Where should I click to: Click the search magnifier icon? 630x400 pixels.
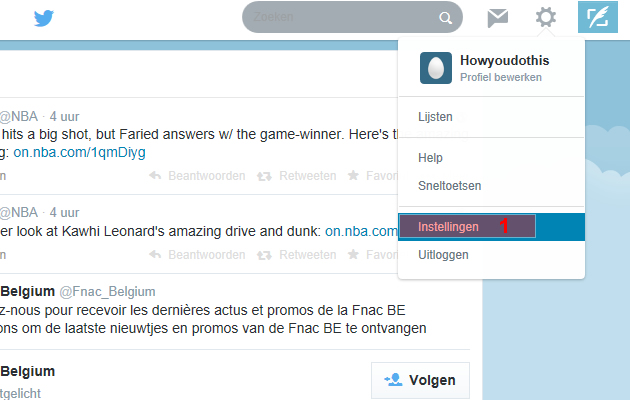coord(445,18)
